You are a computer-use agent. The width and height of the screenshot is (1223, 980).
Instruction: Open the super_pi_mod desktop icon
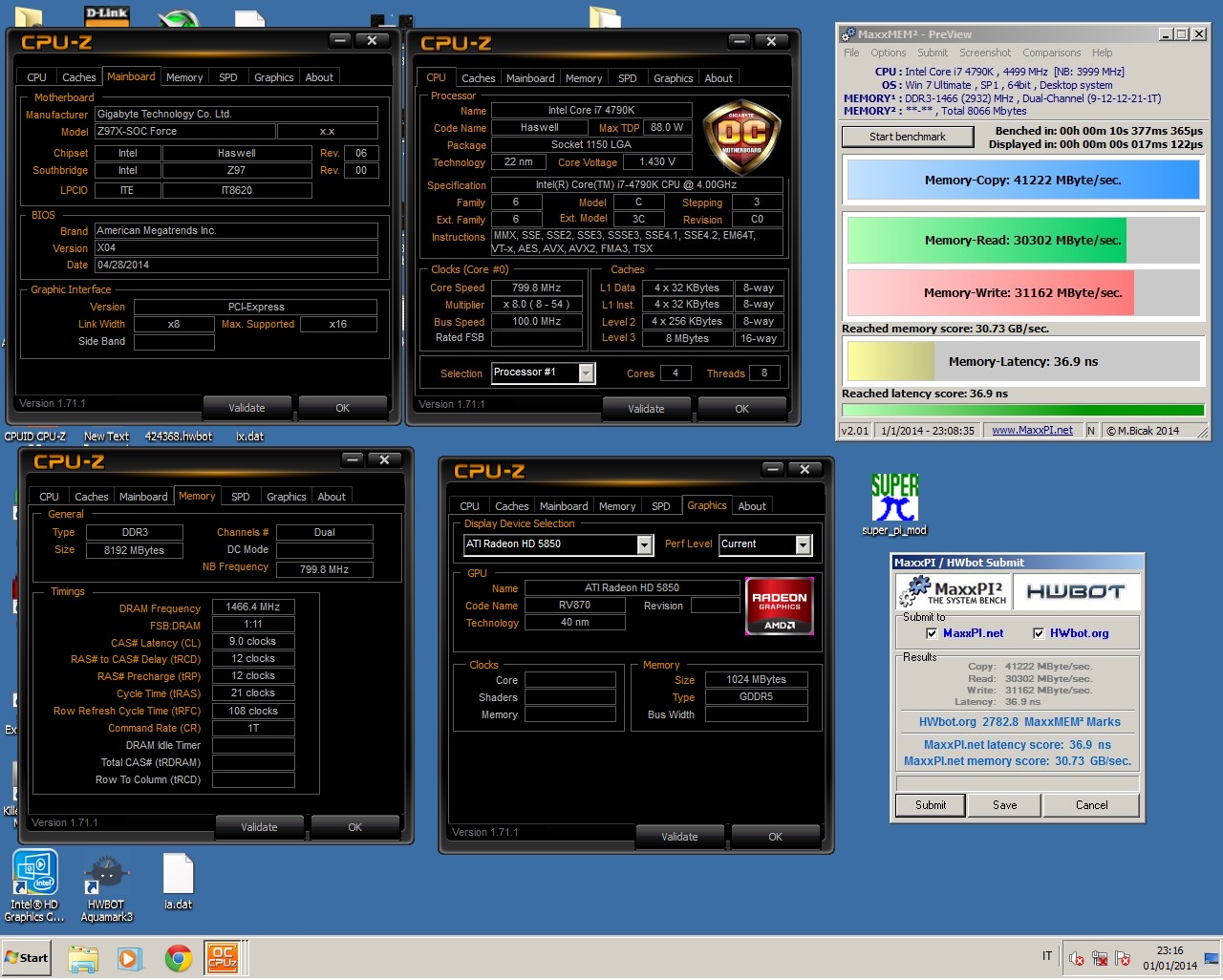pyautogui.click(x=894, y=504)
